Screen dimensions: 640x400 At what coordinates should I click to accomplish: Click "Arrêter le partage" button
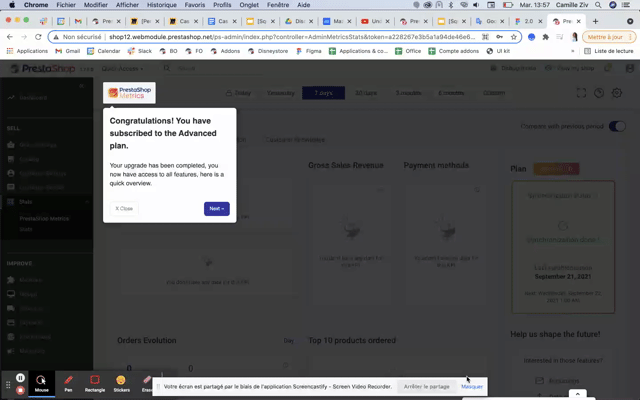coord(426,386)
